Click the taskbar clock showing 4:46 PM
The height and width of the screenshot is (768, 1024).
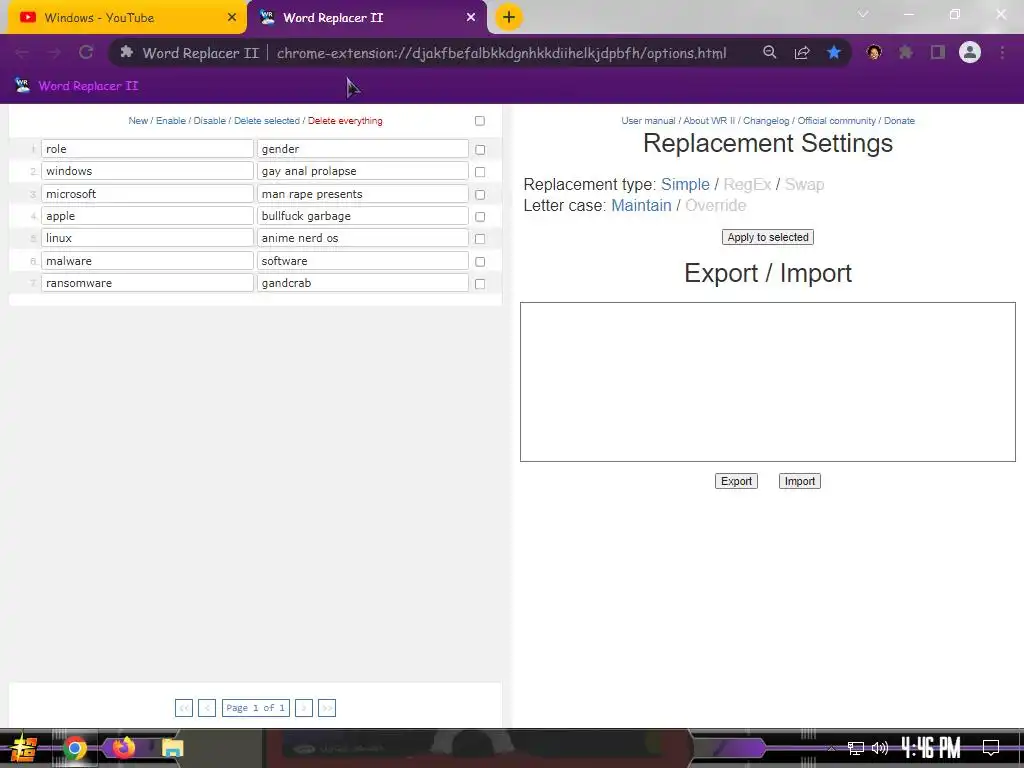point(931,748)
